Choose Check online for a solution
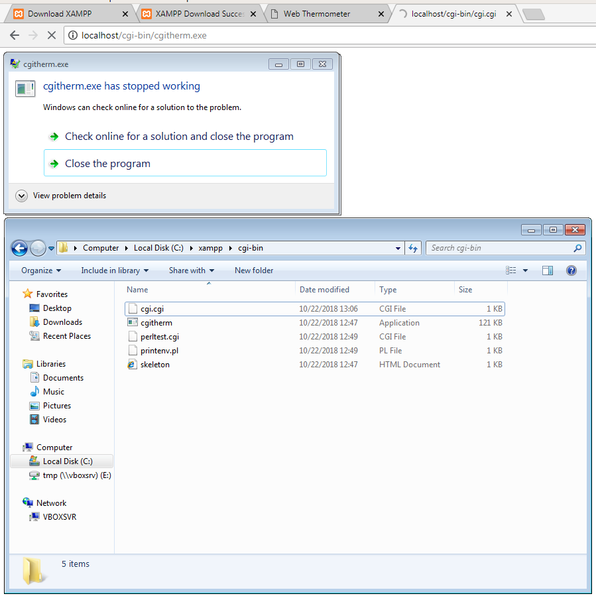Viewport: 596px width, 600px height. (x=179, y=136)
